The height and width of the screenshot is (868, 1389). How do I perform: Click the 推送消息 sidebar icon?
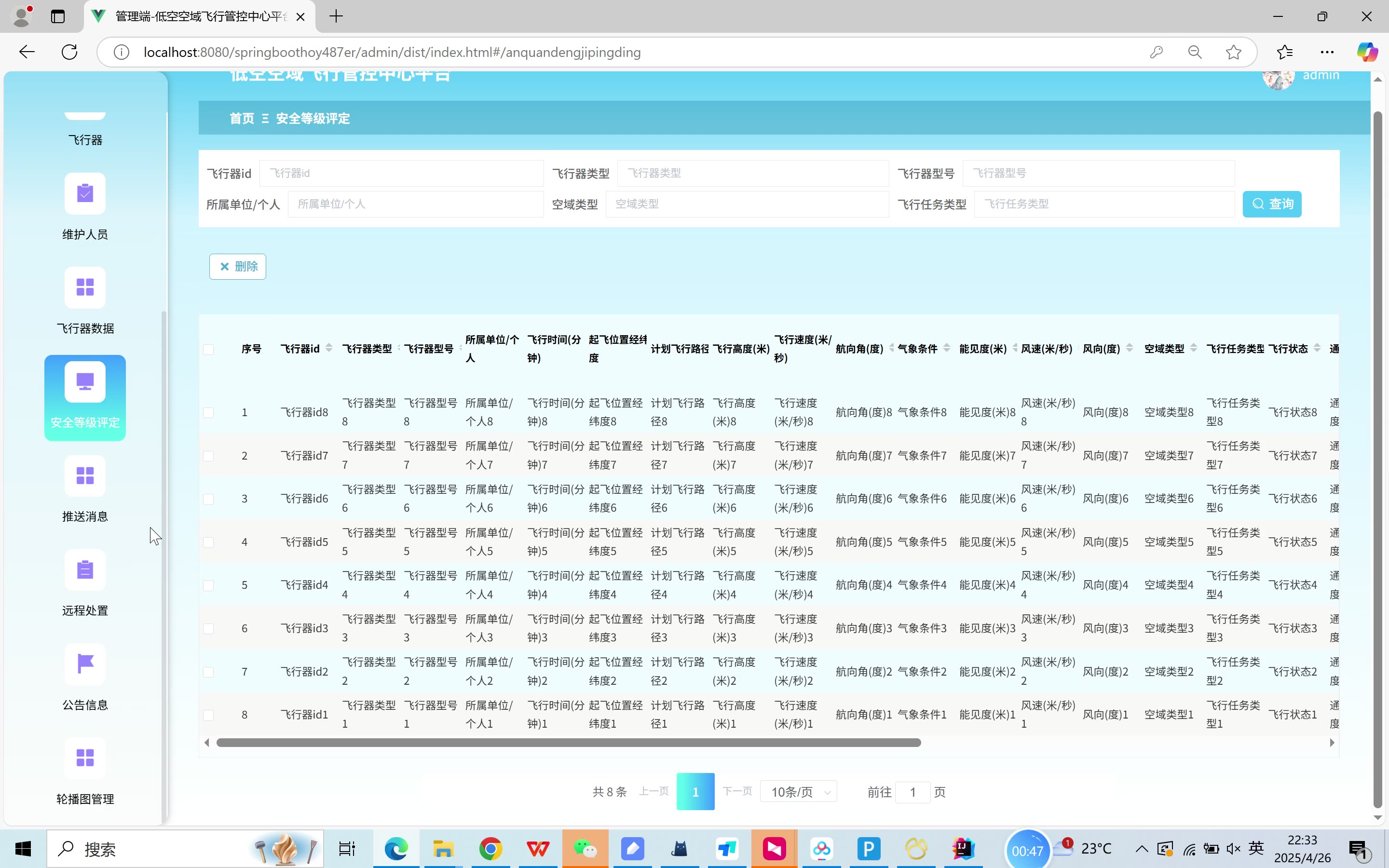(85, 476)
